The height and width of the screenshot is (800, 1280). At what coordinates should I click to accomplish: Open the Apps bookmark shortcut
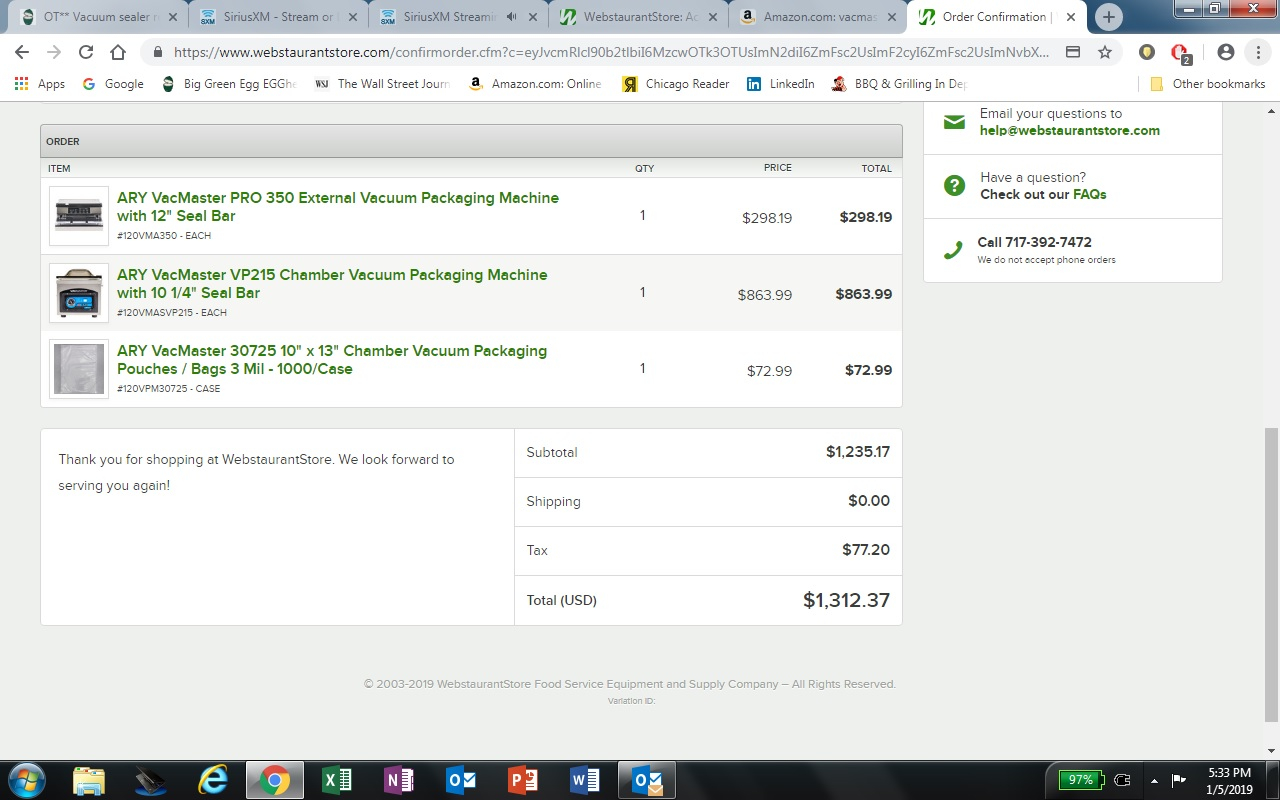coord(40,84)
